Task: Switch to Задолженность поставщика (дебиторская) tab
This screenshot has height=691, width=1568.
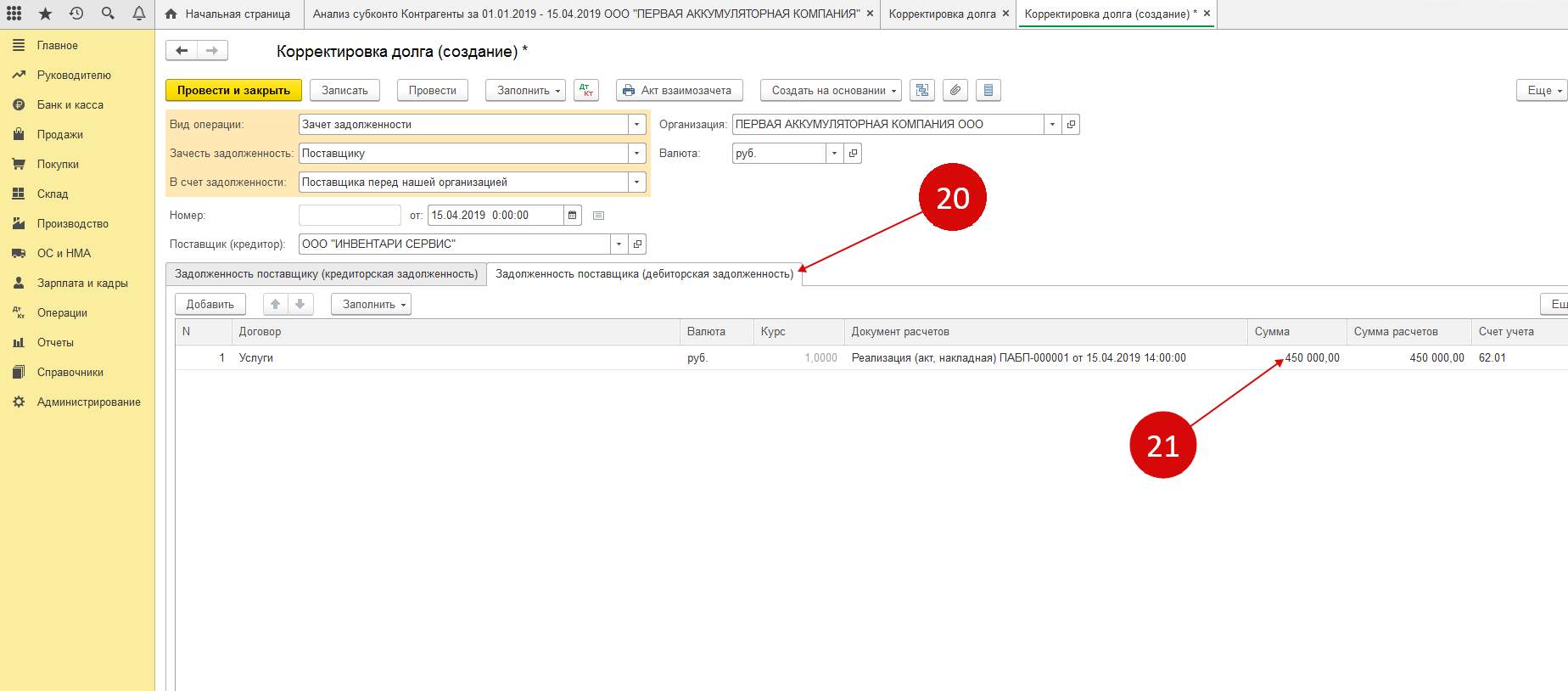Action: pos(644,274)
